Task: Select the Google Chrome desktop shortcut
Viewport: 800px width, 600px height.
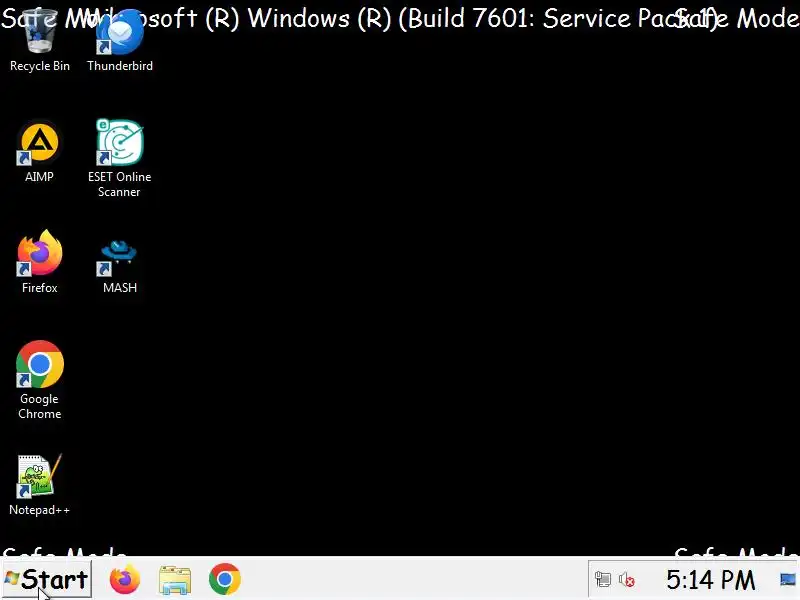Action: 39,380
